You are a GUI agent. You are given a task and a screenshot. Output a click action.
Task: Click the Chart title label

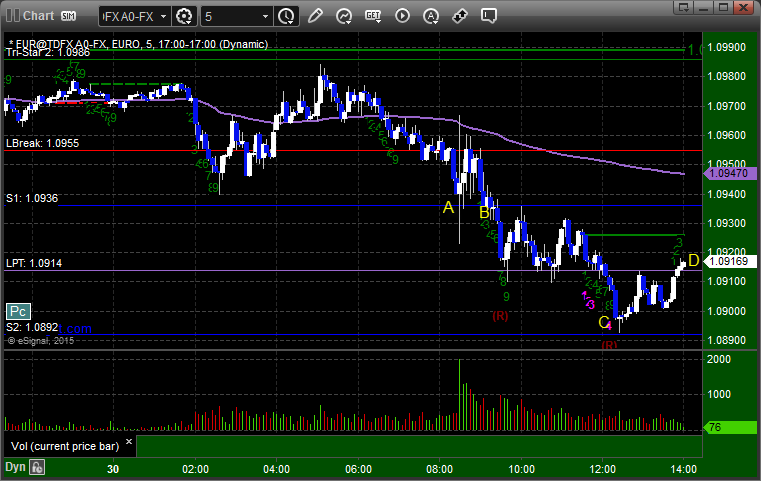(39, 16)
